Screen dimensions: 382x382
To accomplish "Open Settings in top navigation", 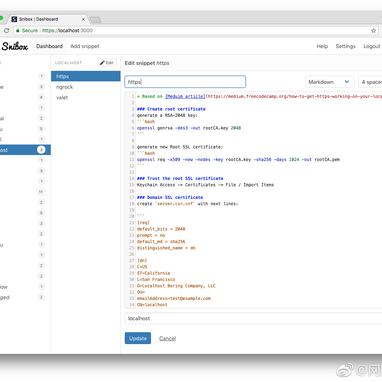I will pyautogui.click(x=345, y=46).
